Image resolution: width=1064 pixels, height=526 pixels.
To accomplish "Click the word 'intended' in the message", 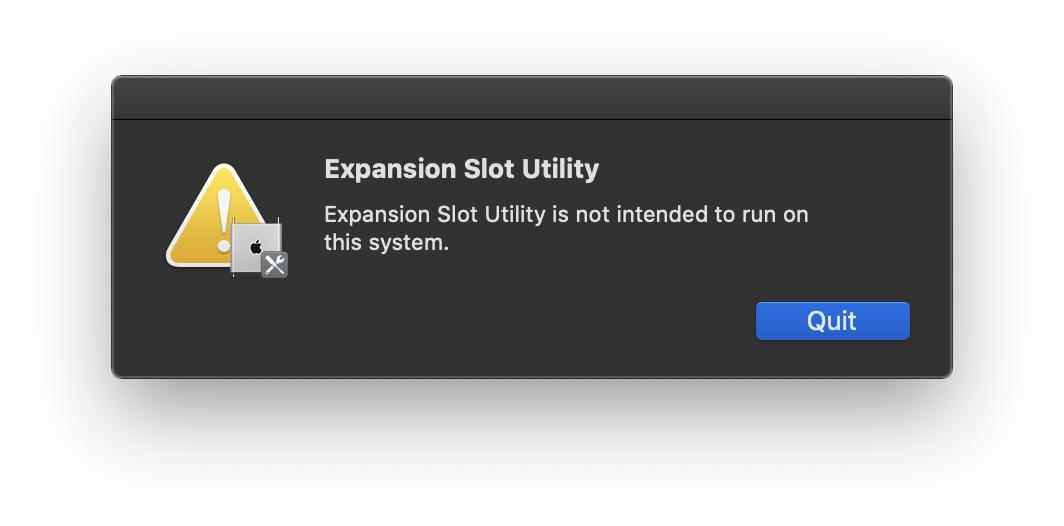I will [x=663, y=215].
